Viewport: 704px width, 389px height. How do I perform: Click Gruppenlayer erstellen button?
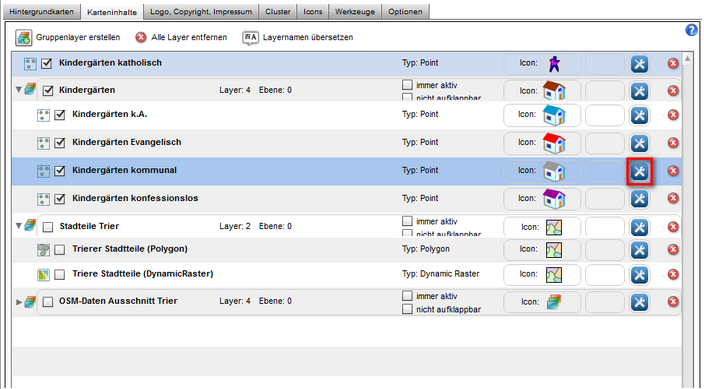coord(68,37)
